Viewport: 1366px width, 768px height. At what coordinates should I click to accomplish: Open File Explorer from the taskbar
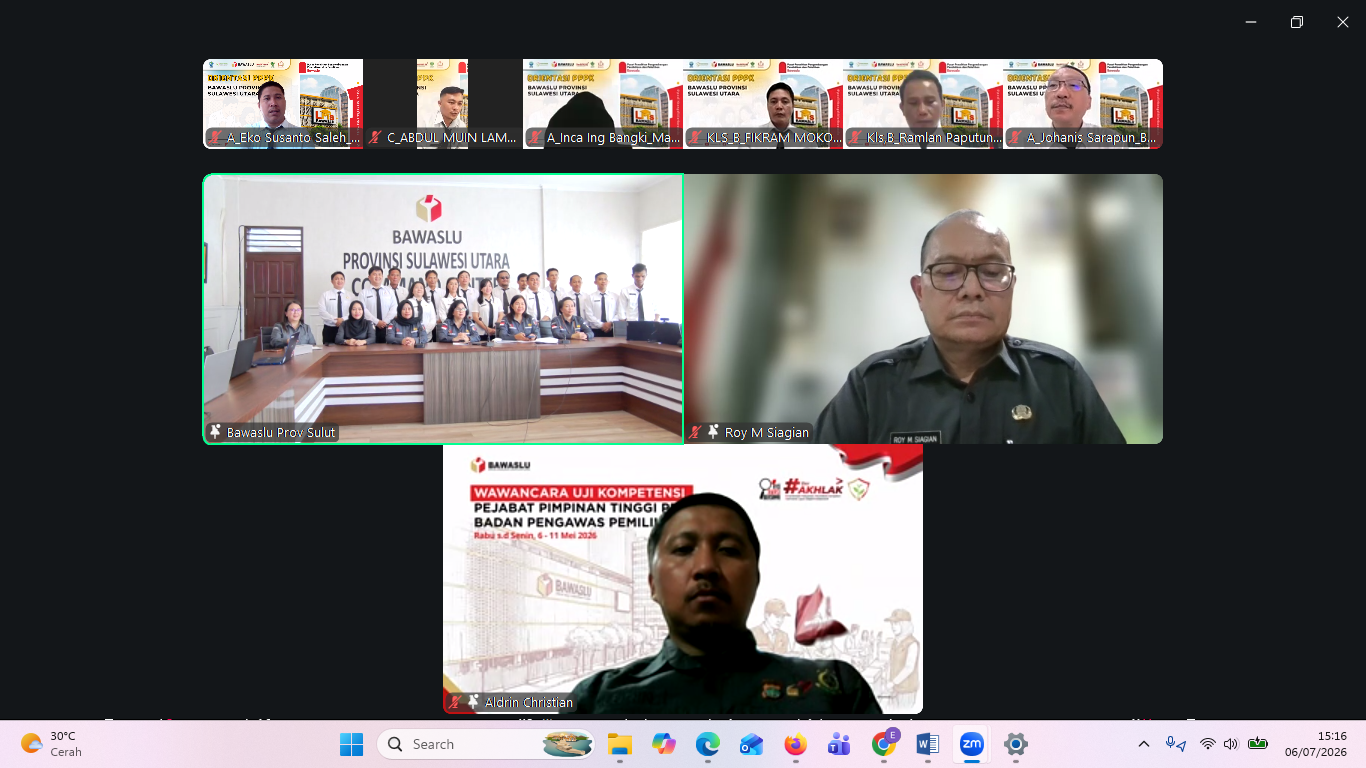(x=620, y=744)
